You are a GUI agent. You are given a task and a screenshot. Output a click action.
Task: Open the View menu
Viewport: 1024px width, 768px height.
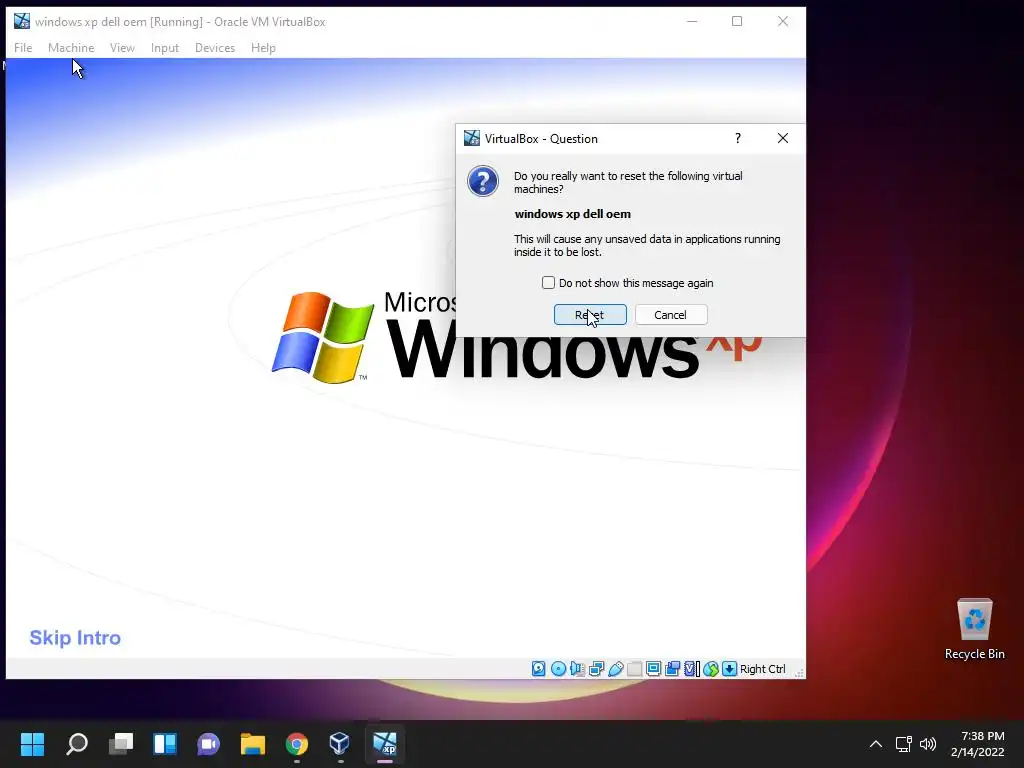[122, 48]
